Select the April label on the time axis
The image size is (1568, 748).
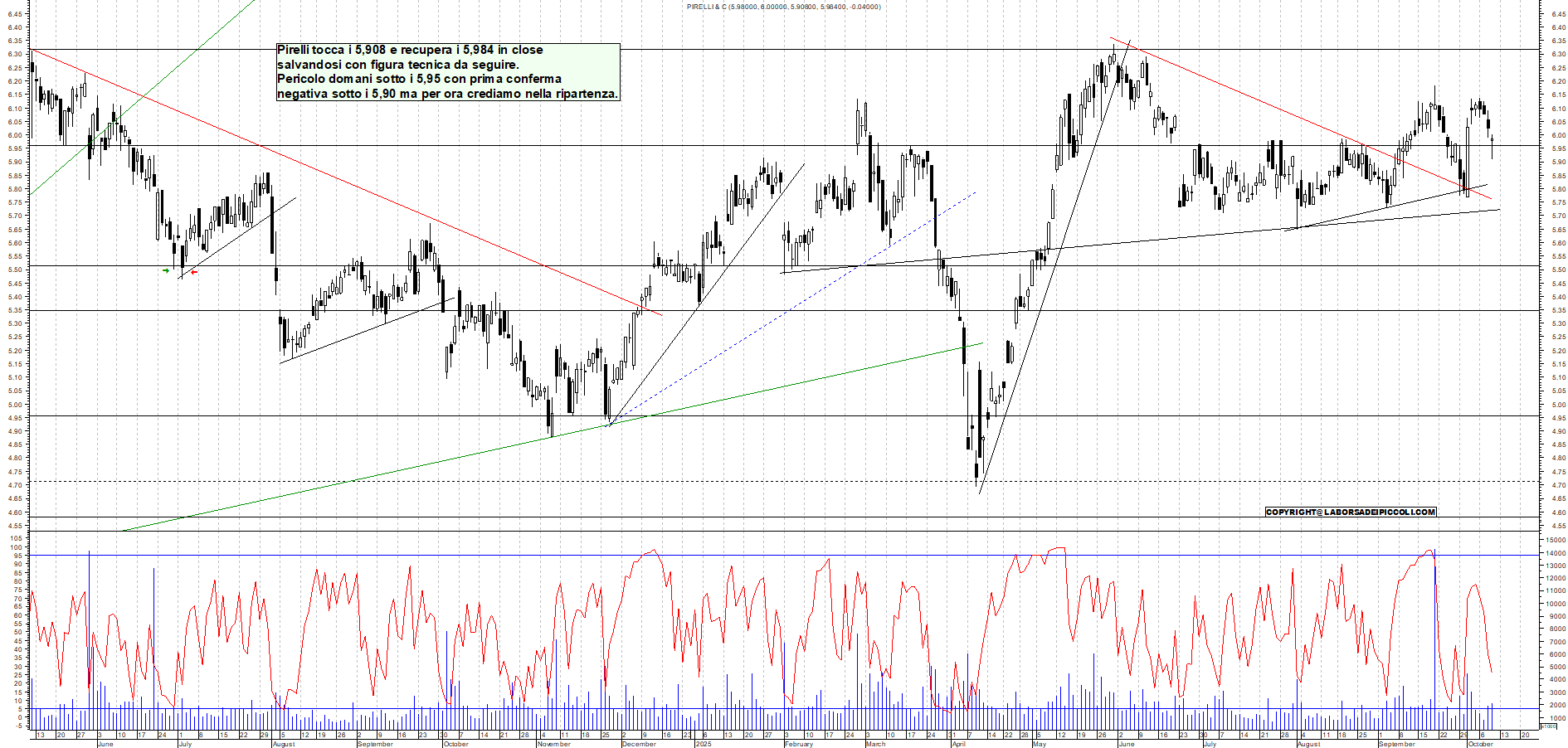[x=958, y=744]
